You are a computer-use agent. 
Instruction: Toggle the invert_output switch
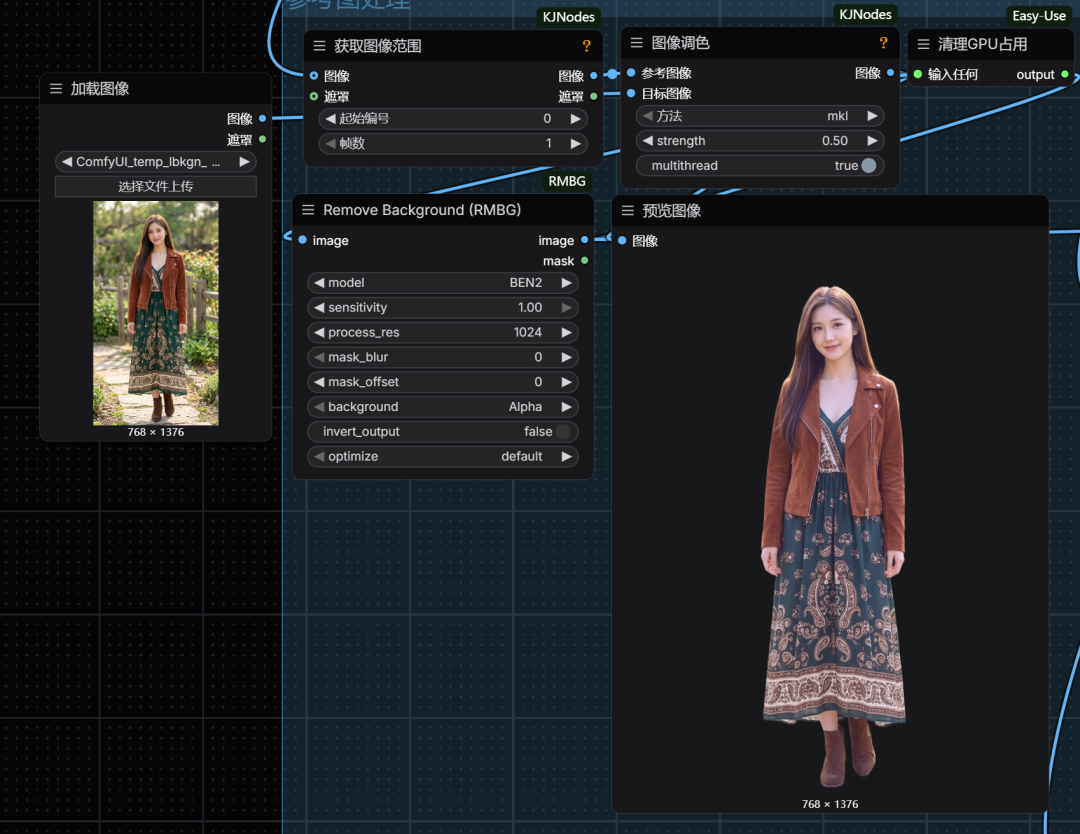pyautogui.click(x=563, y=432)
